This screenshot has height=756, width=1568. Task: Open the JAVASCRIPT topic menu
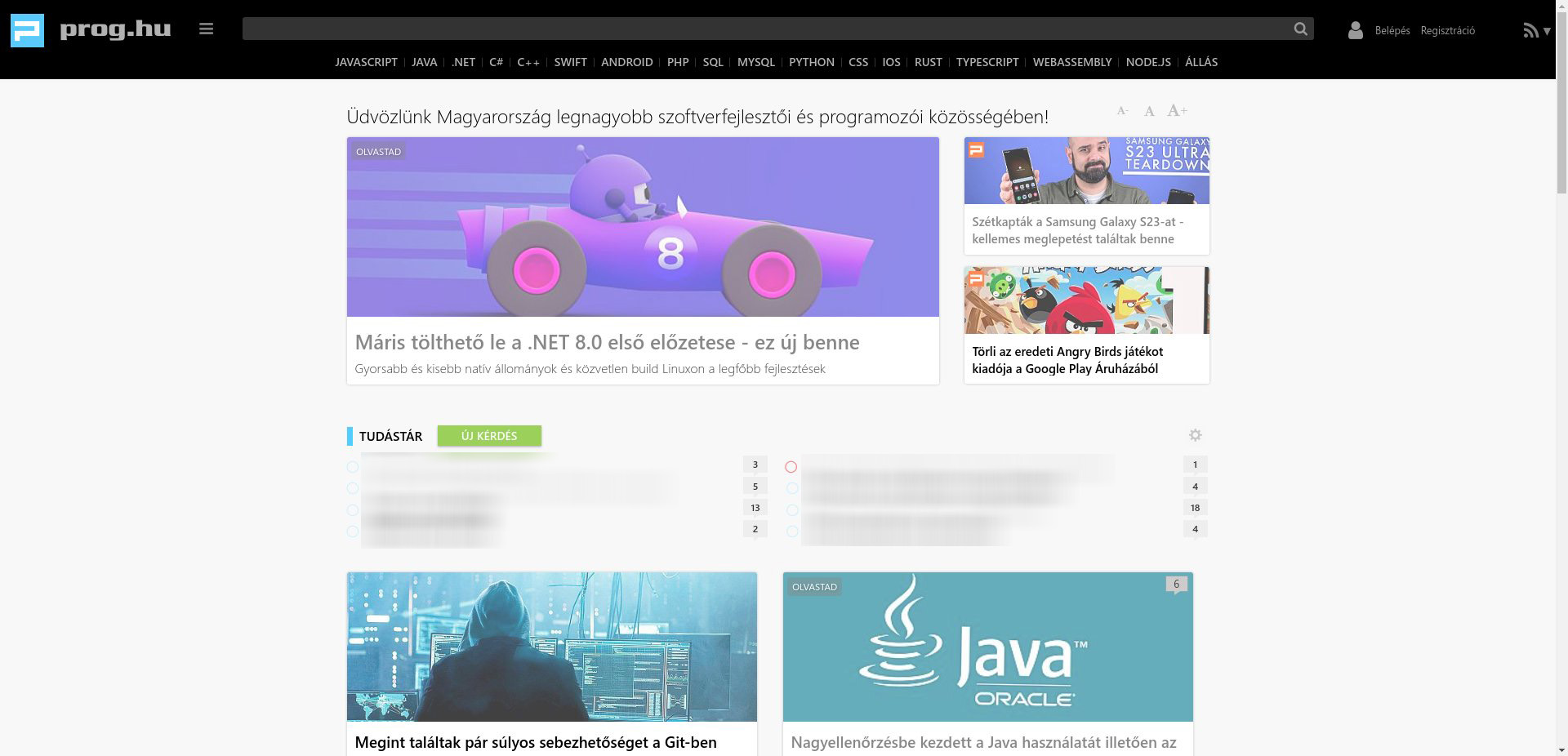(x=366, y=62)
